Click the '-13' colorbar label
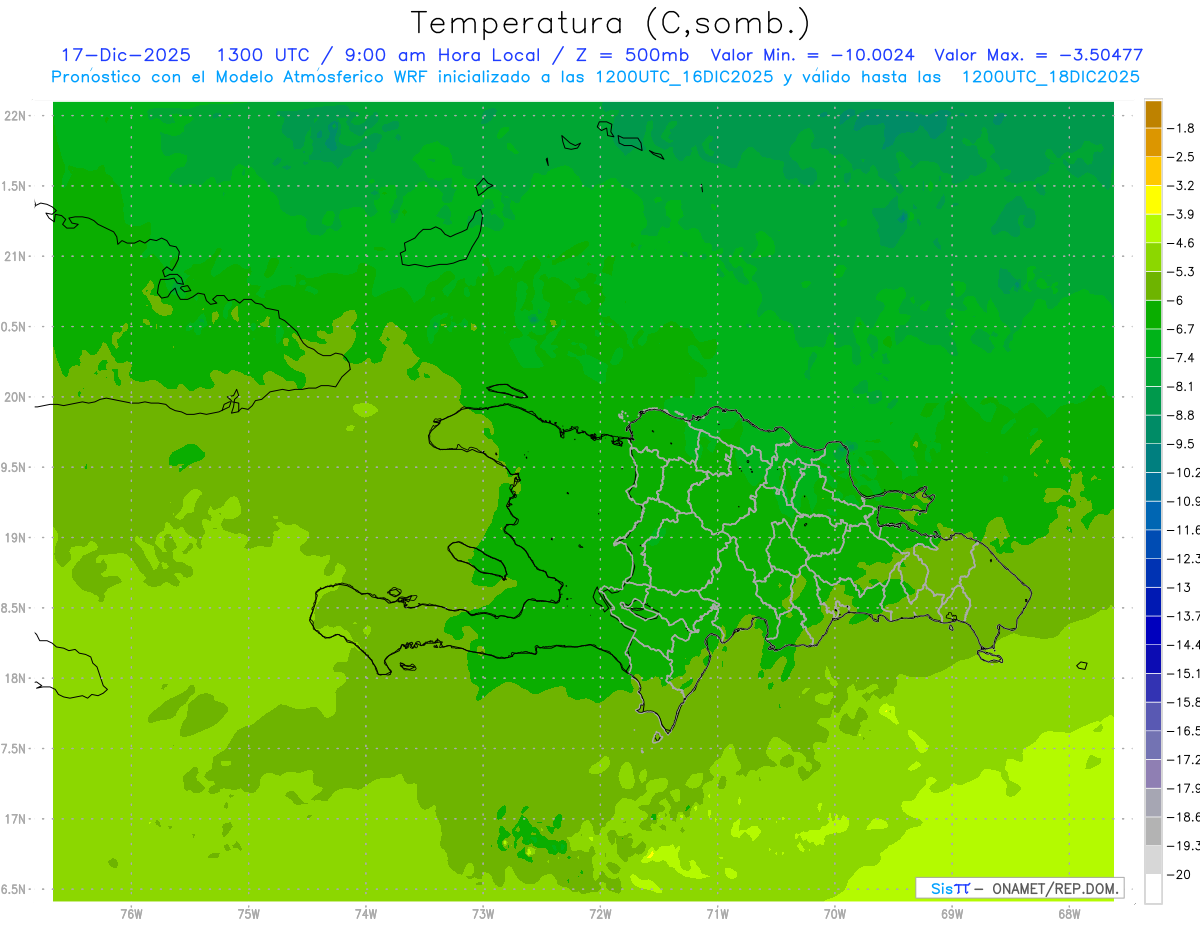Viewport: 1200px width, 927px height. coord(1179,587)
